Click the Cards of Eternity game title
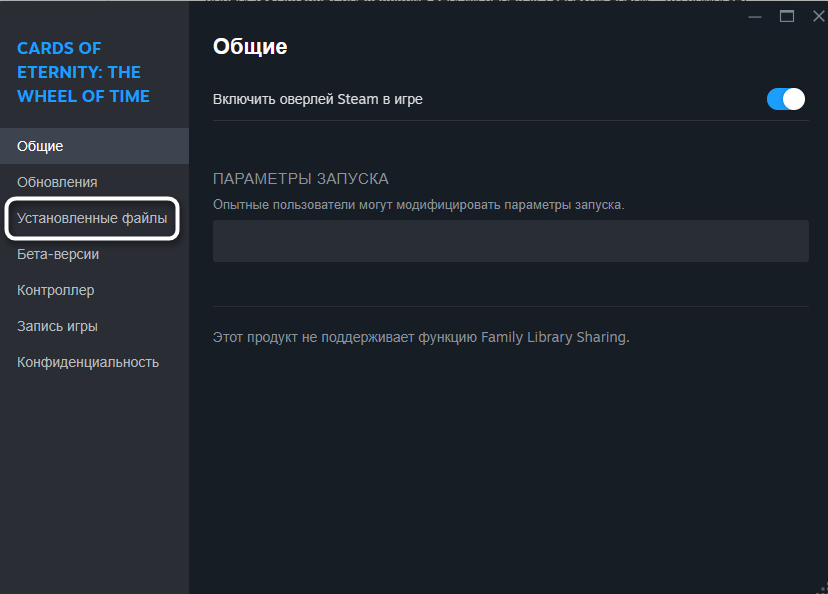This screenshot has height=594, width=828. tap(83, 72)
